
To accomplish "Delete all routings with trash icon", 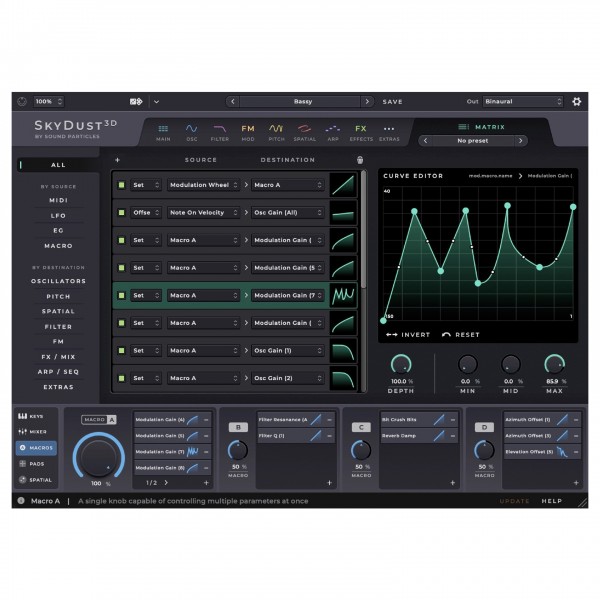I will [360, 160].
